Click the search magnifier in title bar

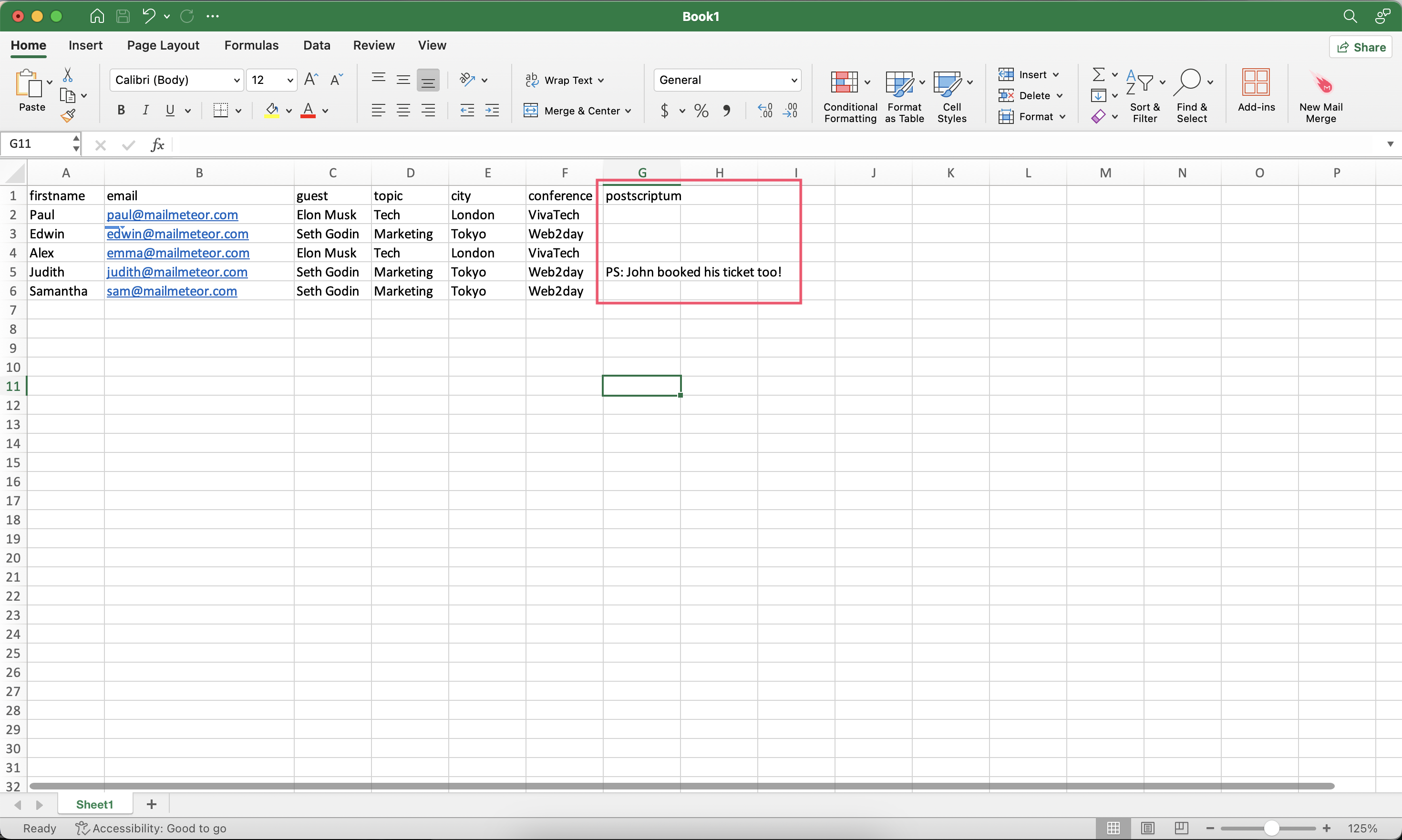click(1350, 16)
